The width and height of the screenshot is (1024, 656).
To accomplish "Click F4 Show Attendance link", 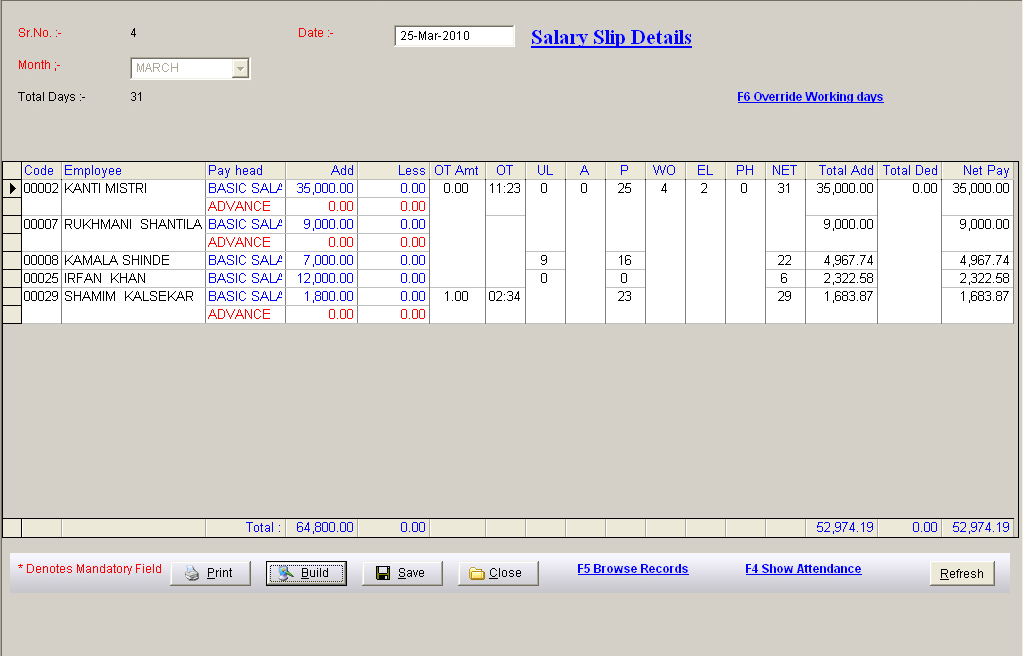I will tap(803, 569).
